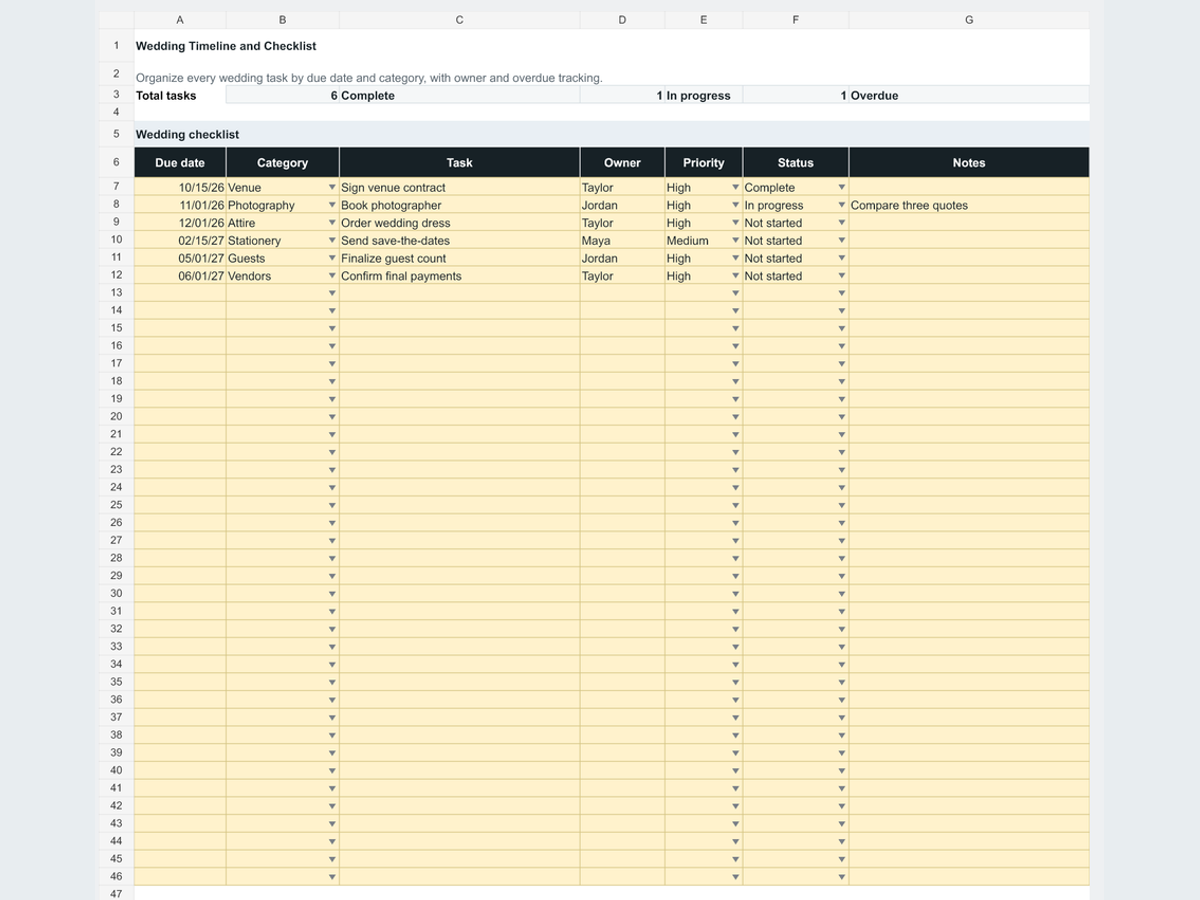
Task: Open Status dropdown showing Complete
Action: pos(842,188)
